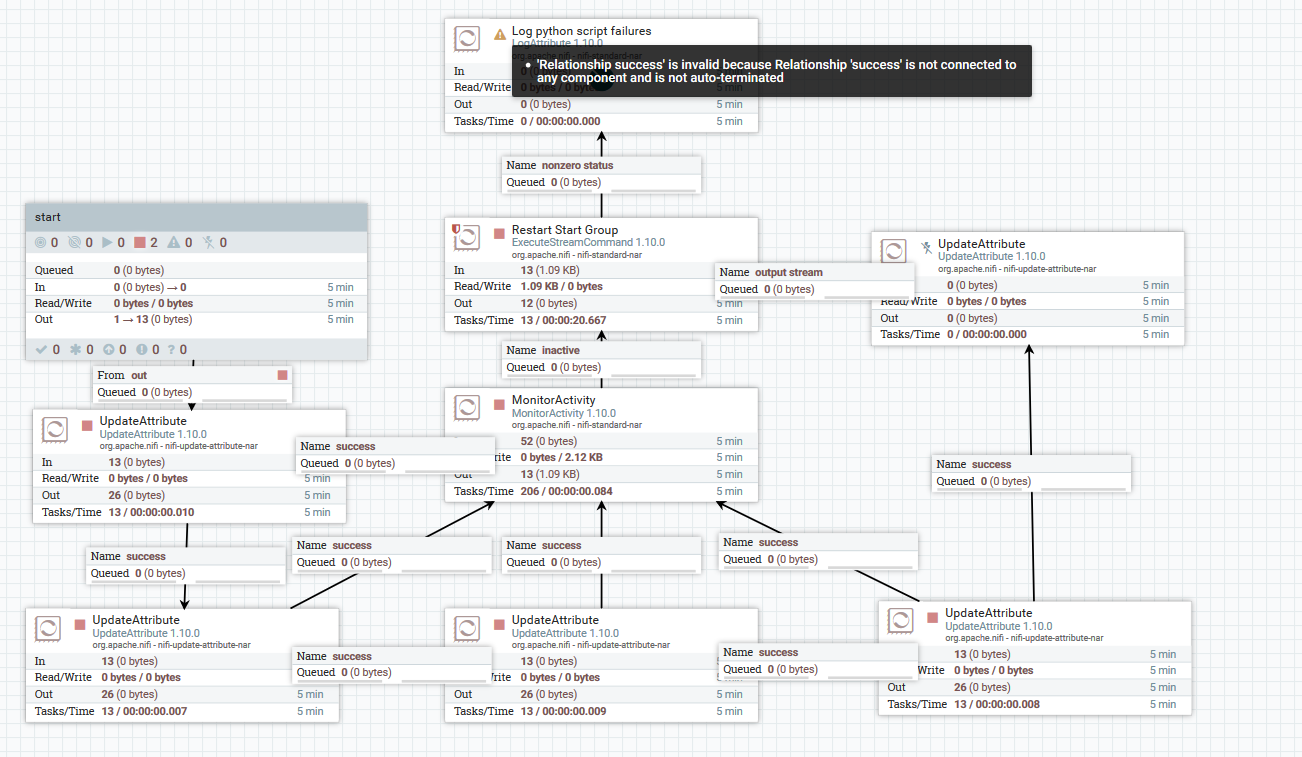
Task: Click the Restart Start Group processor icon
Action: (x=467, y=238)
